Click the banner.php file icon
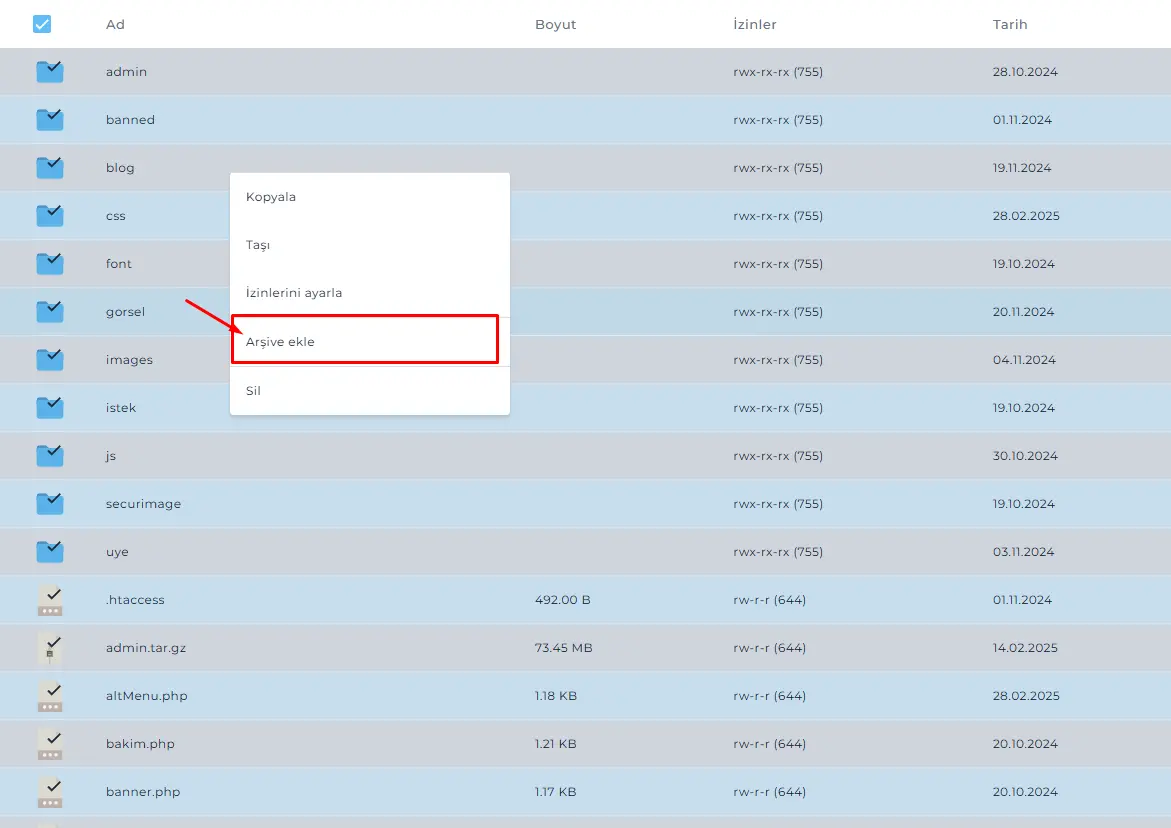 point(50,792)
